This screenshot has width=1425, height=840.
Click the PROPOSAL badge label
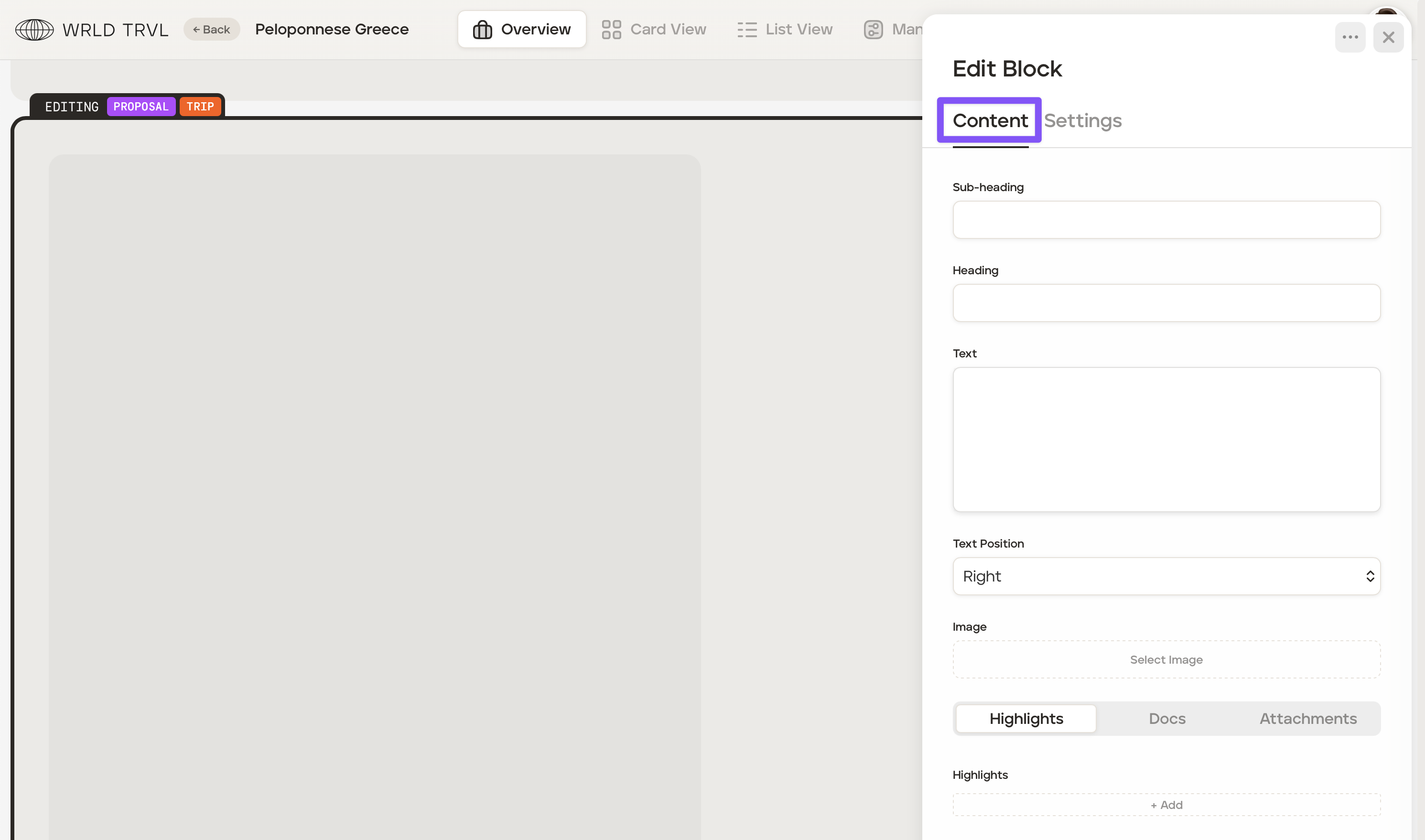click(x=141, y=107)
